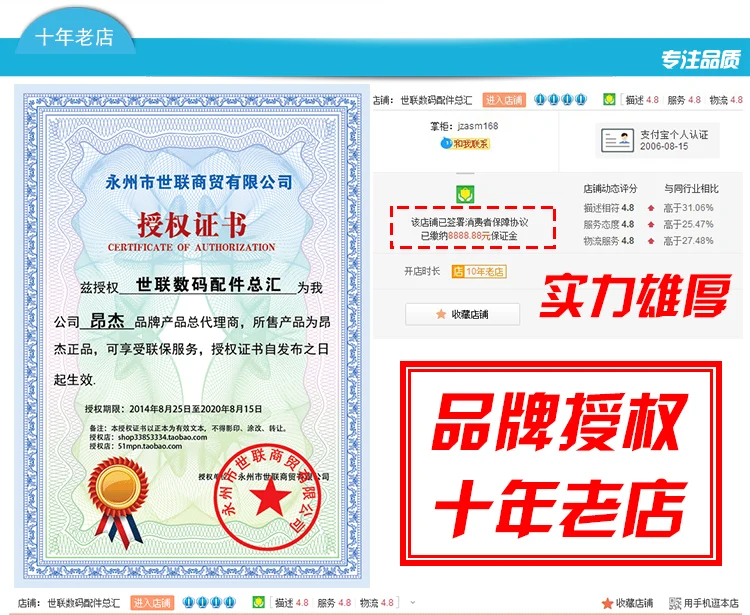Image resolution: width=750 pixels, height=615 pixels.
Task: Click 与同行业相比 heading
Action: (x=691, y=188)
